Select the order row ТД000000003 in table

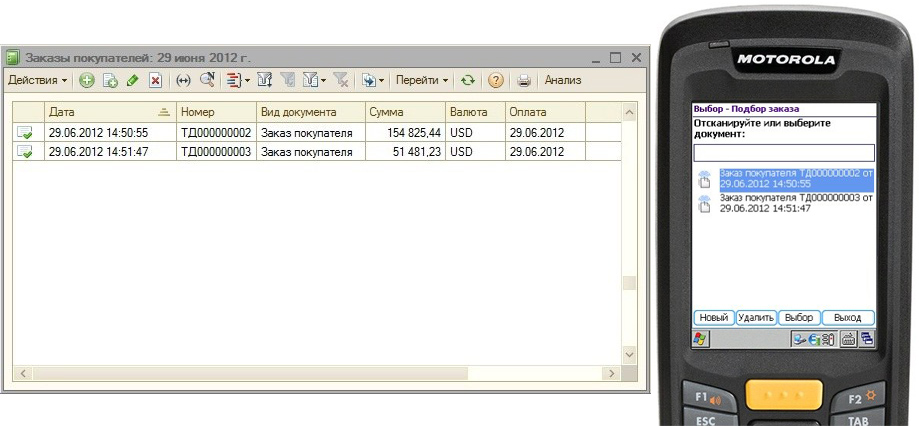tap(215, 152)
